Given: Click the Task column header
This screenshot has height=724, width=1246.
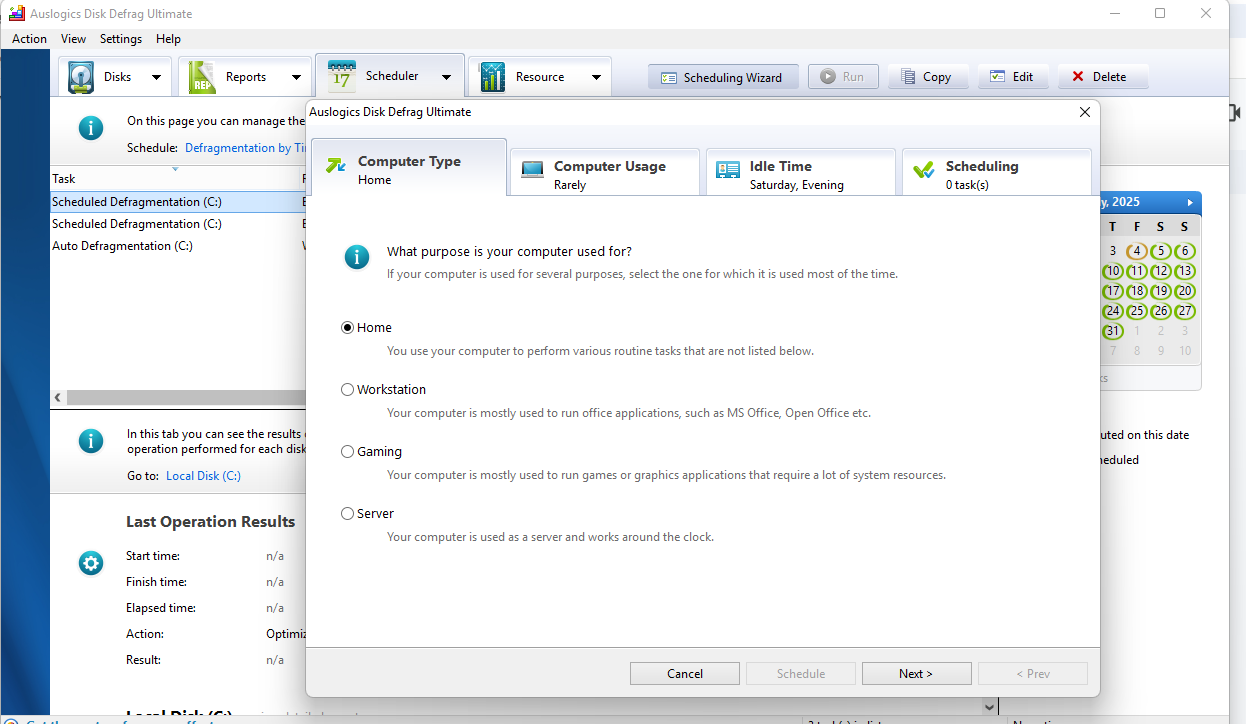Looking at the screenshot, I should 175,179.
